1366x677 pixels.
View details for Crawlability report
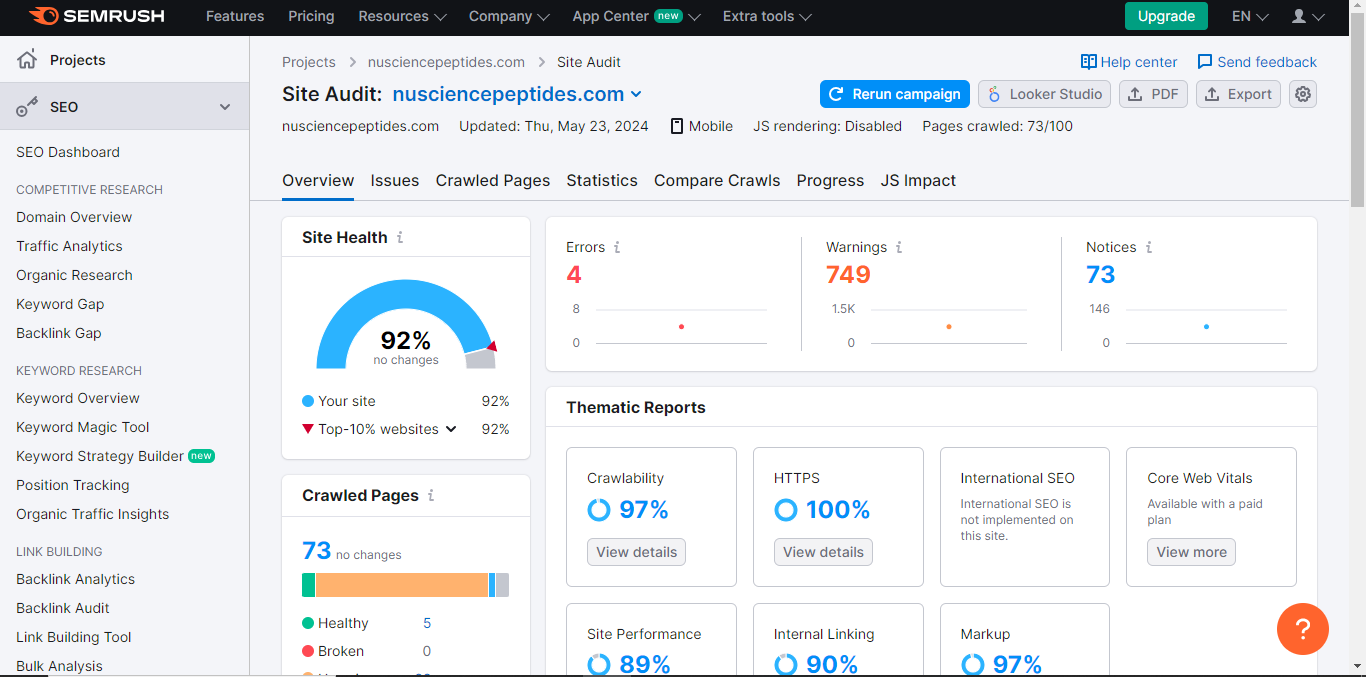click(x=636, y=552)
